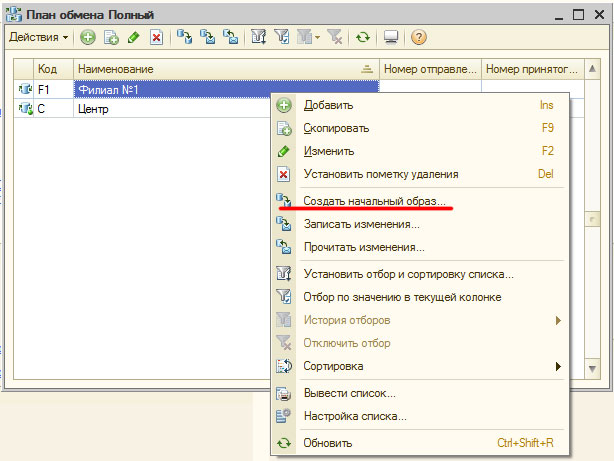
Task: Click the Refresh toolbar icon
Action: (x=362, y=37)
